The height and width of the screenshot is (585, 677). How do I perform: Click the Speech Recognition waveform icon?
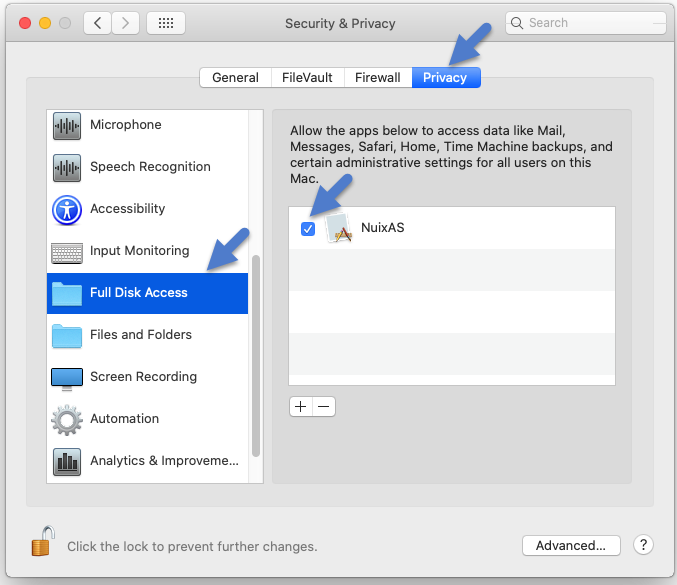(x=66, y=168)
